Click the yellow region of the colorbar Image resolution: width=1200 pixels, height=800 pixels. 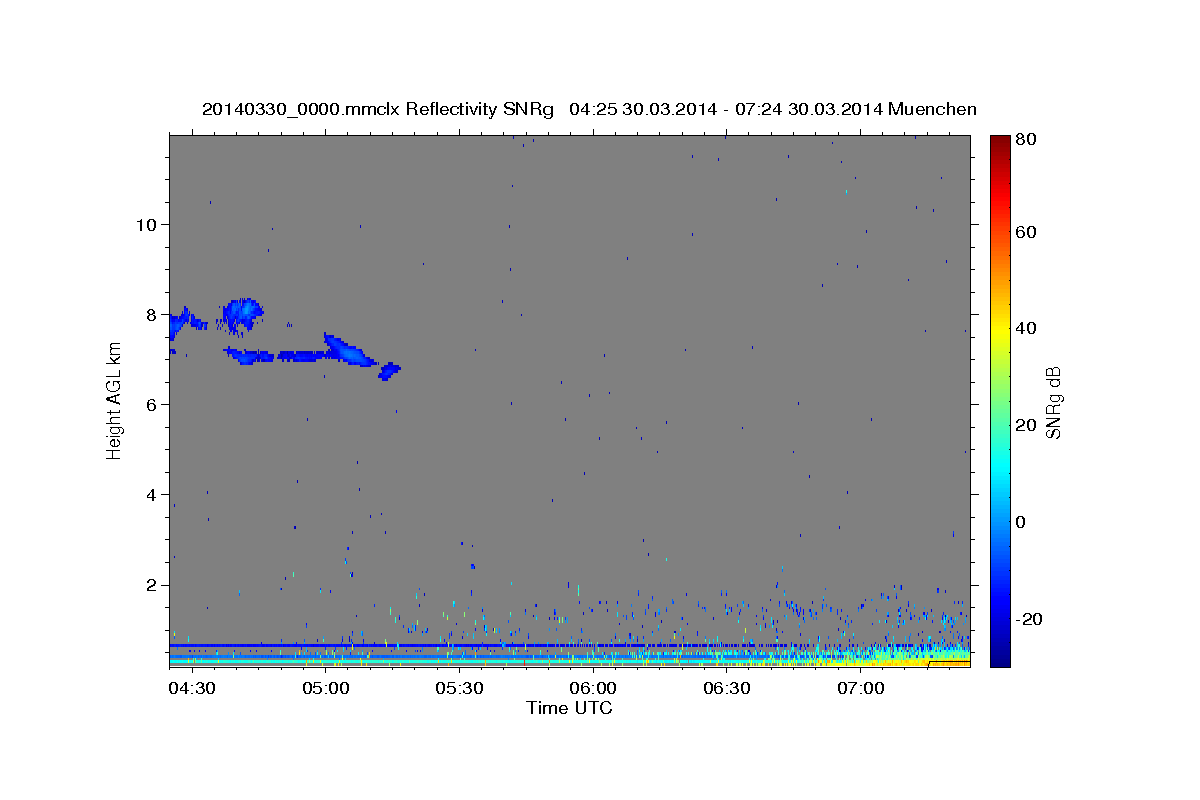[1000, 330]
